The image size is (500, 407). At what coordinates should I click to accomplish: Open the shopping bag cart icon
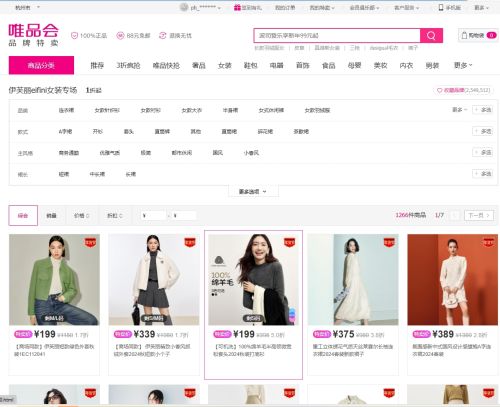point(464,35)
